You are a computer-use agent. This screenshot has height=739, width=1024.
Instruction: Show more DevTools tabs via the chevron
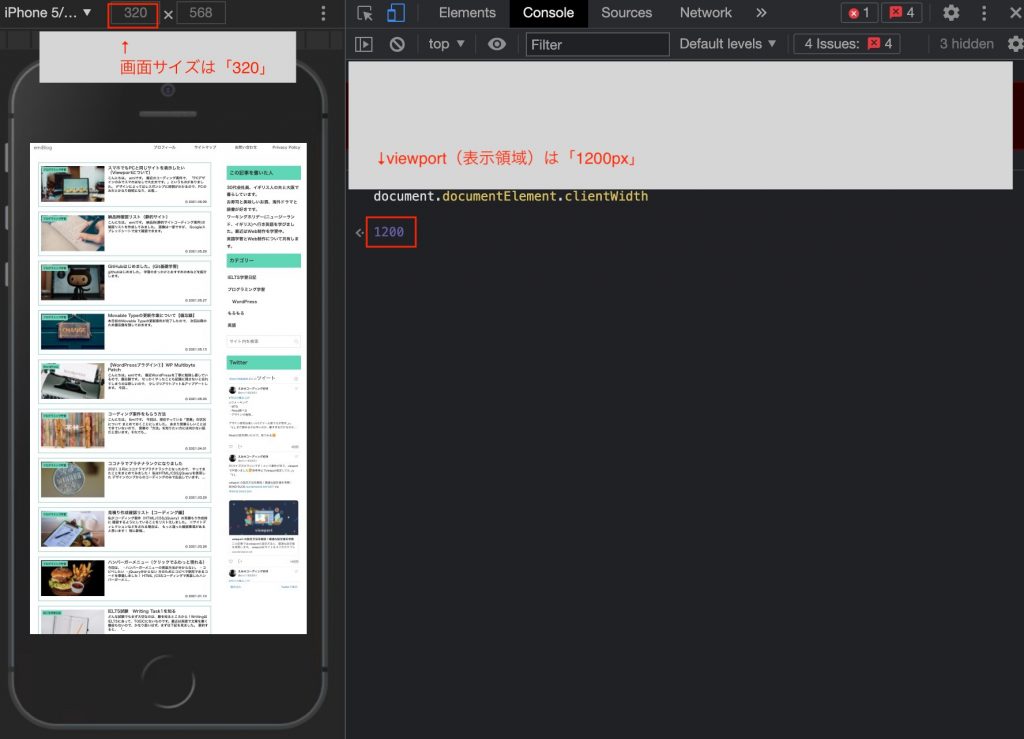tap(761, 13)
